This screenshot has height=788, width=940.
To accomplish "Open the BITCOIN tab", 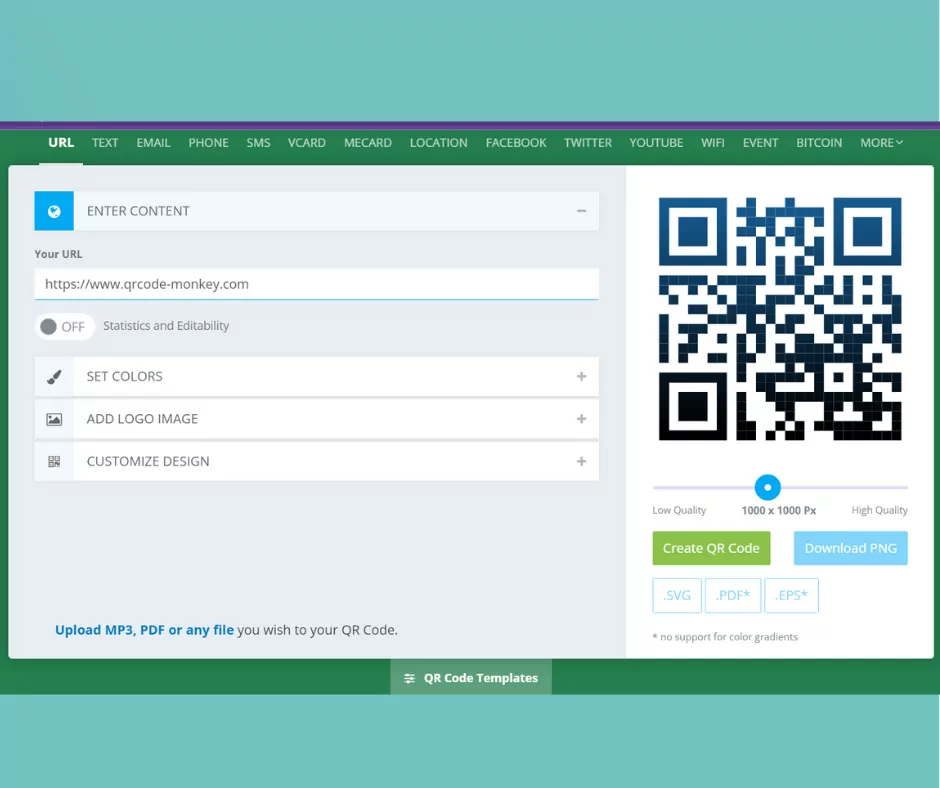I will point(820,143).
